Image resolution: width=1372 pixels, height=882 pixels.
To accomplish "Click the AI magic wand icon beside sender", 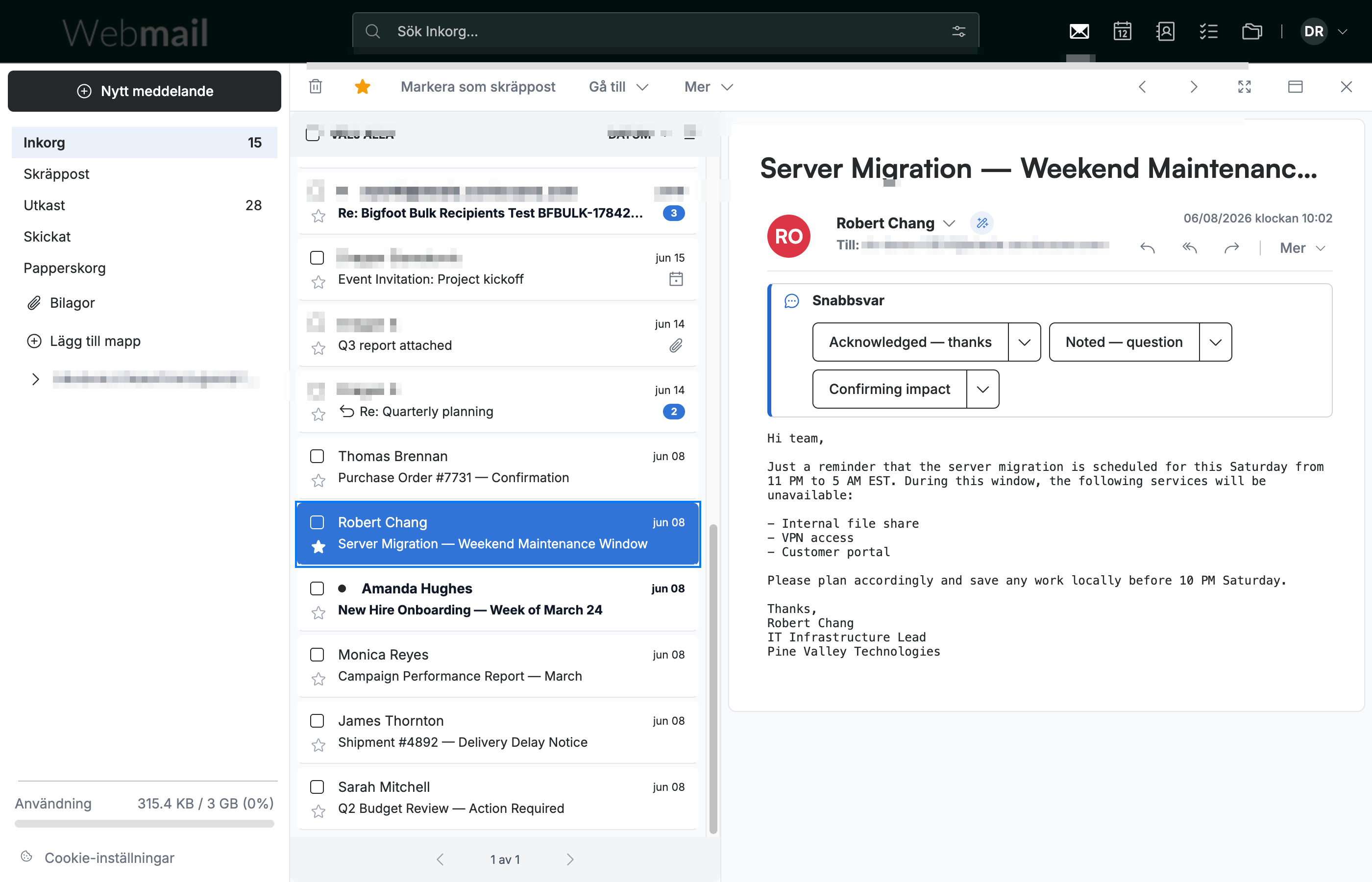I will [982, 223].
